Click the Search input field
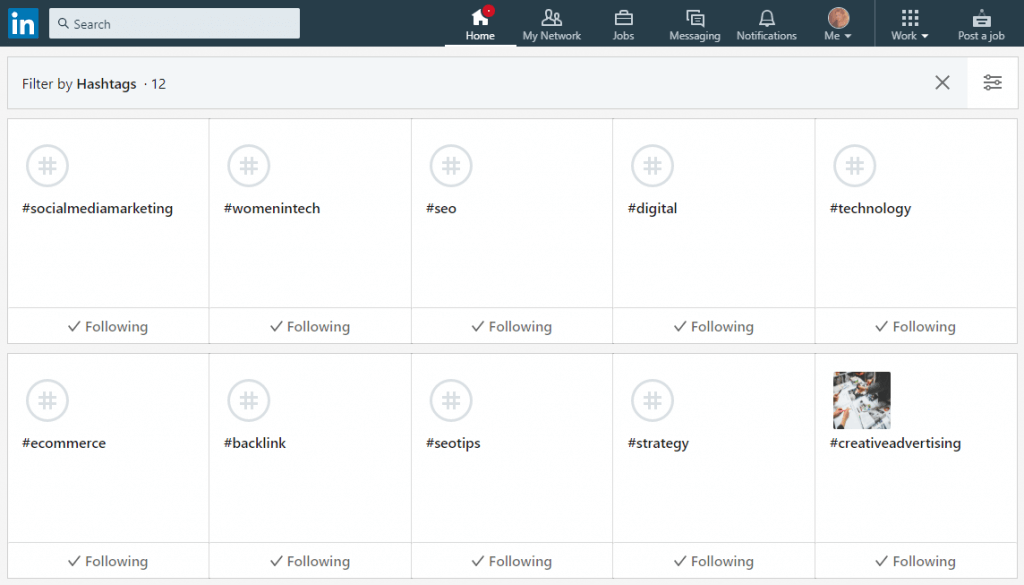1024x585 pixels. pos(174,24)
